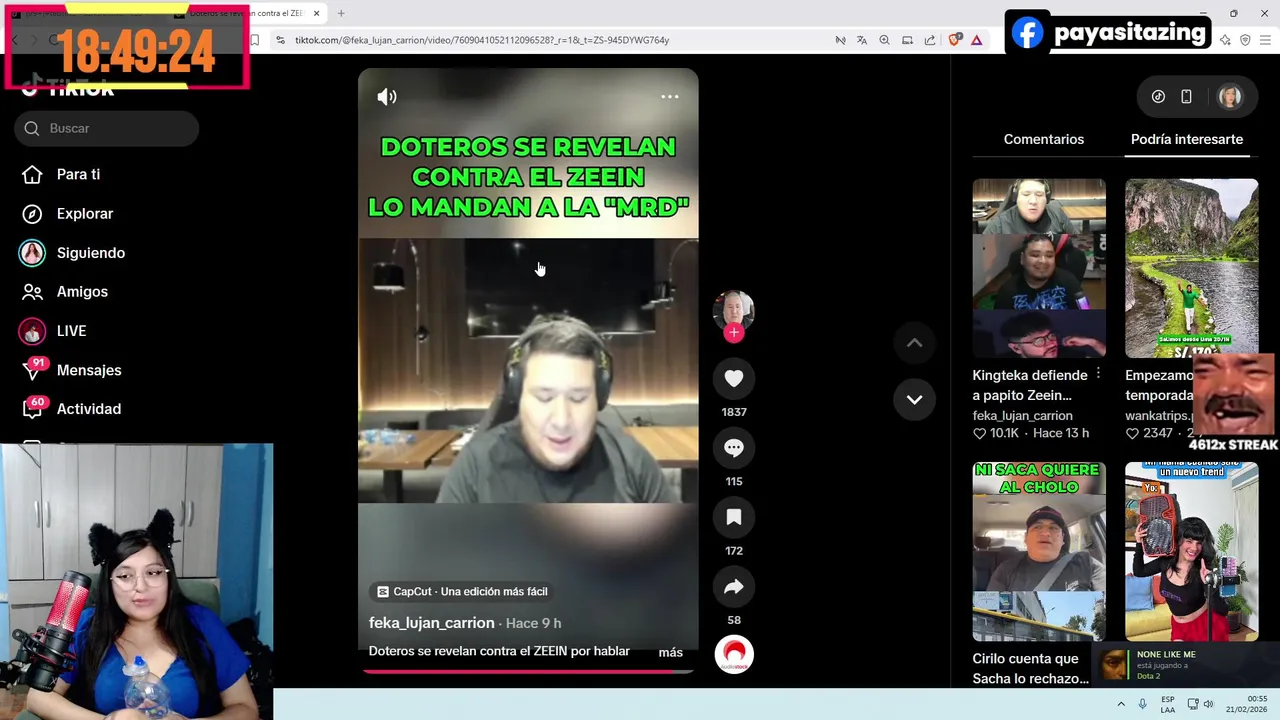Go to the previous video with up chevron

pyautogui.click(x=914, y=343)
